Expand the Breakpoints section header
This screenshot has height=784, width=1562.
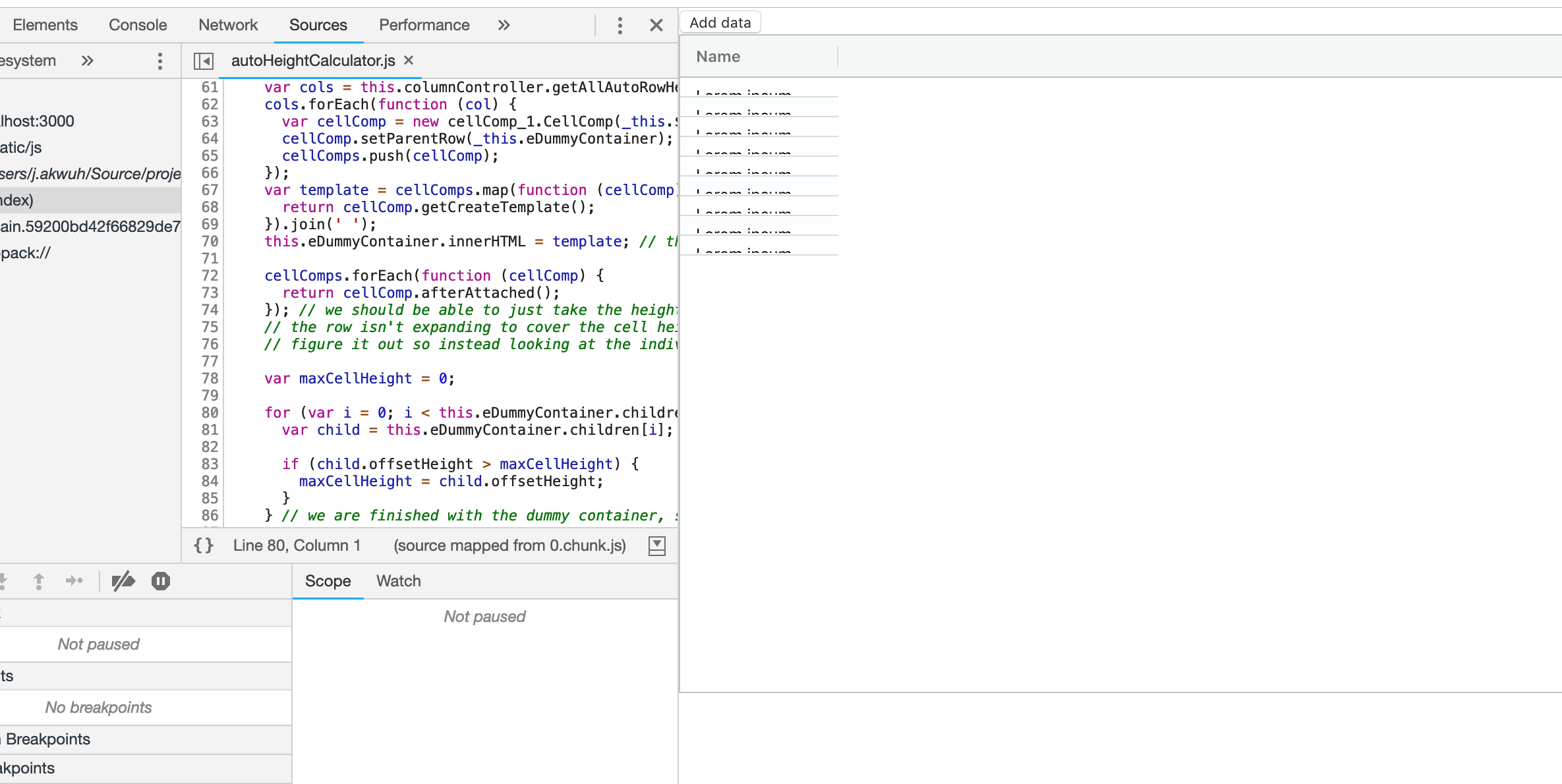(47, 739)
